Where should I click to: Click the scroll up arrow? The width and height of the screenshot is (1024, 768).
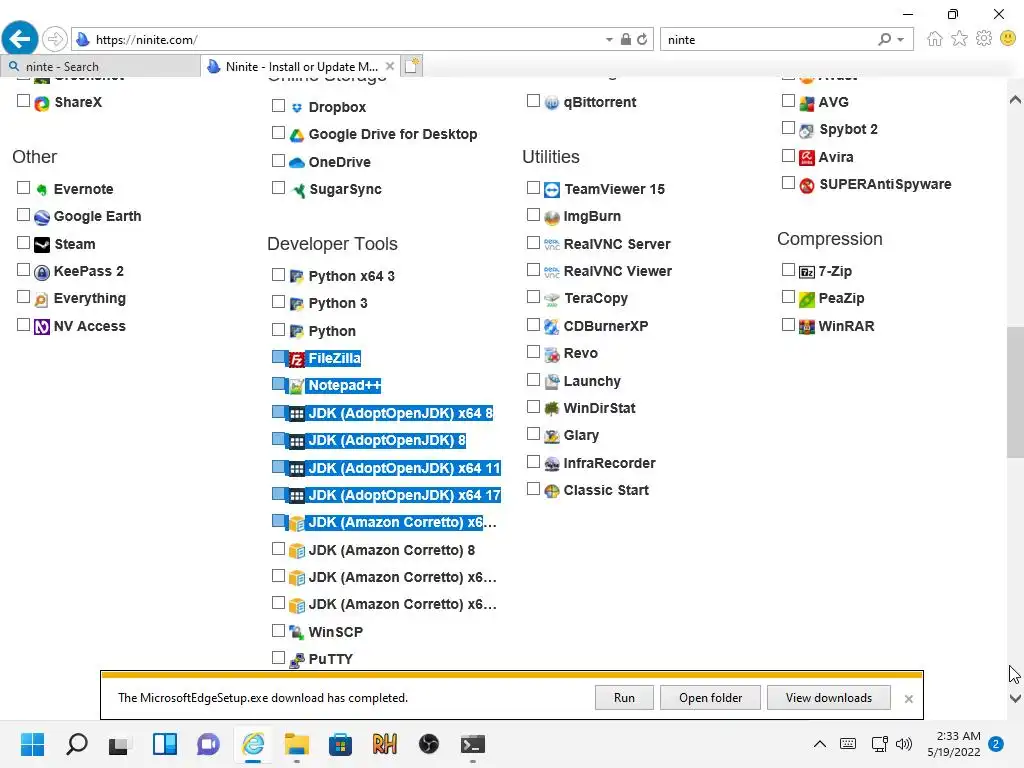pos(1015,100)
